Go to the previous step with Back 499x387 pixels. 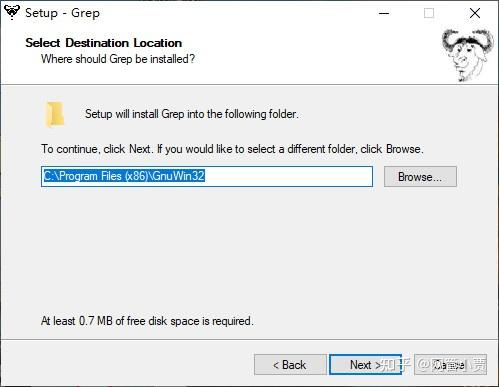290,365
